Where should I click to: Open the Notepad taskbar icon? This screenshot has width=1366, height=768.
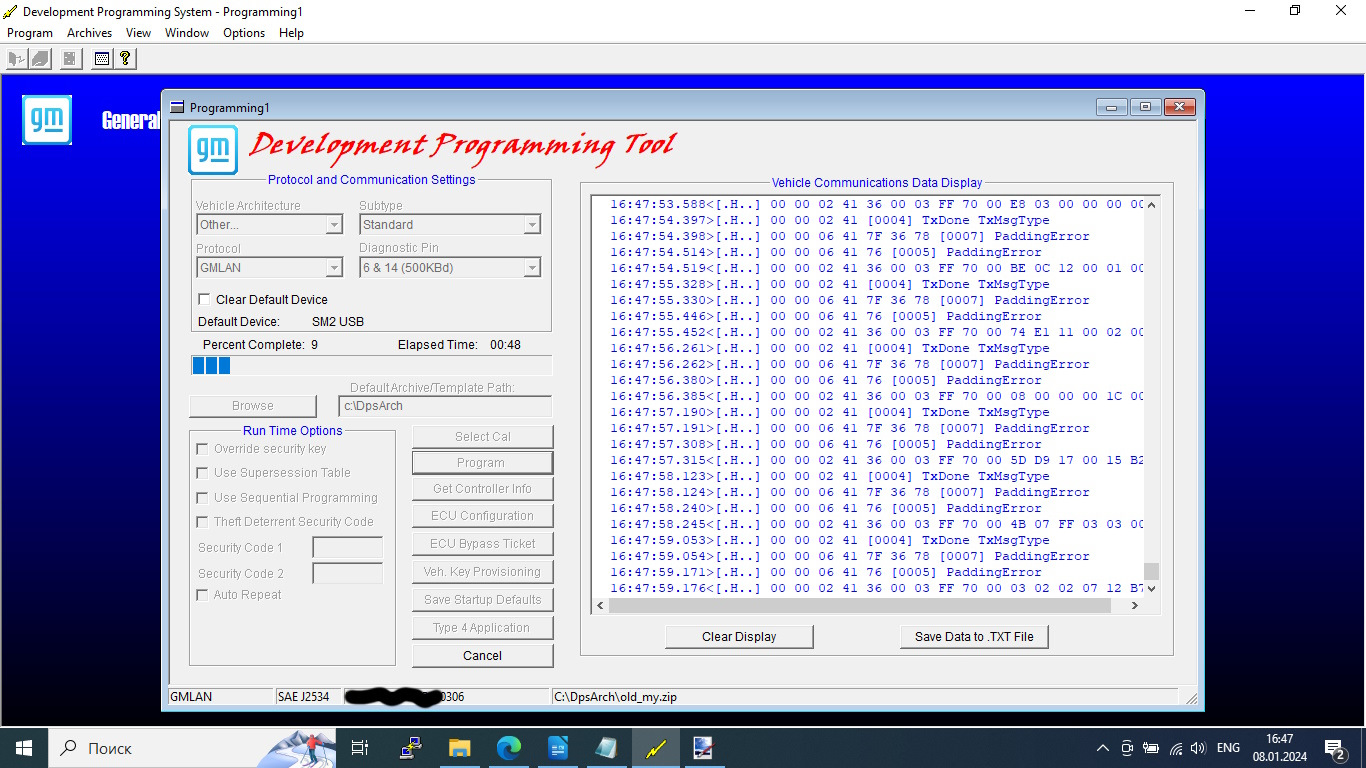606,748
